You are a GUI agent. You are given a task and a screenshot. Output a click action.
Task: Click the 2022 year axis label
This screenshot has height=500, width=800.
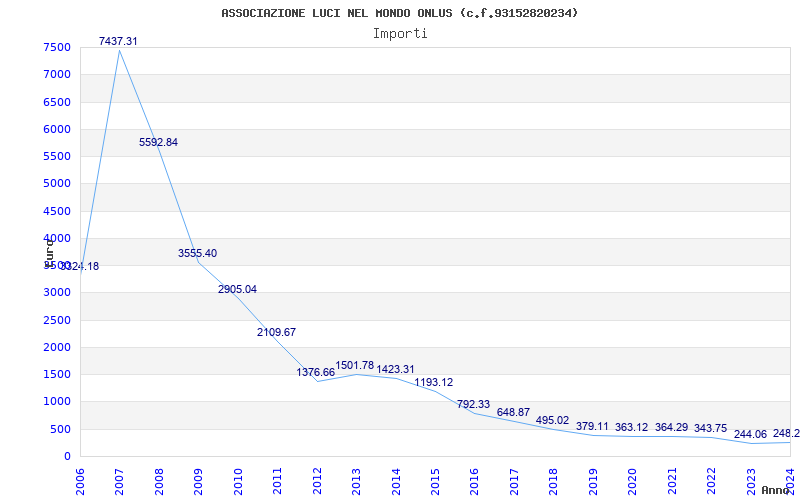[711, 481]
